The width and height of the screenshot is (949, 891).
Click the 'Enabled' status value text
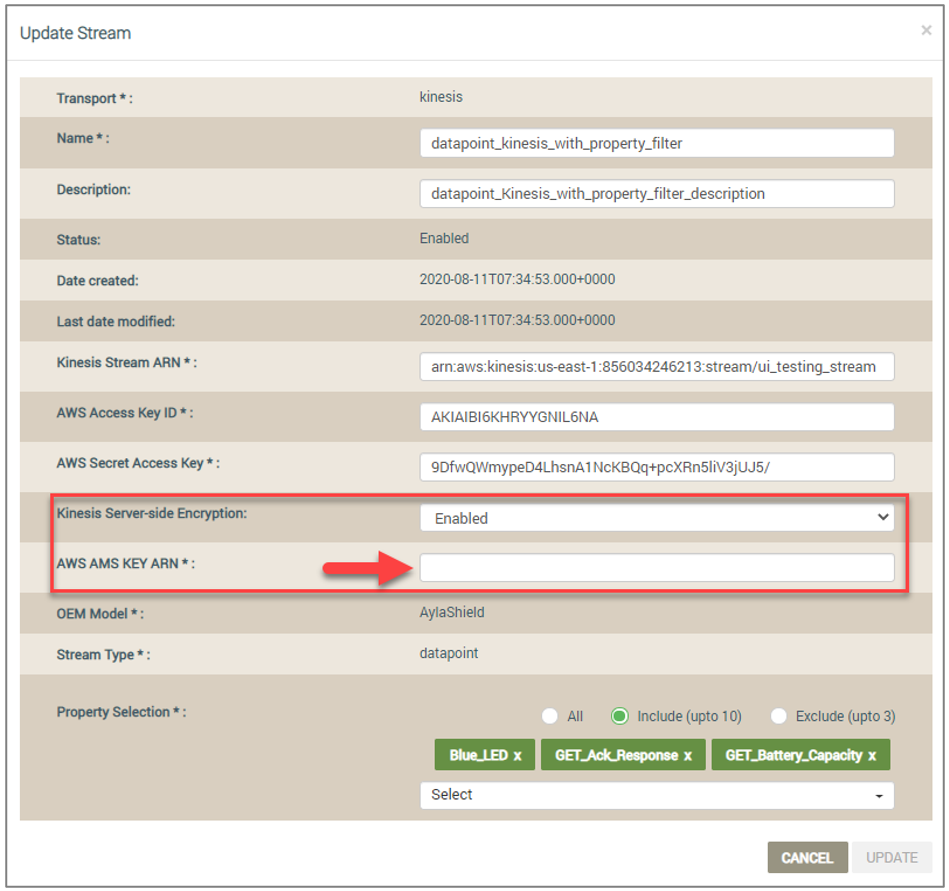(444, 238)
